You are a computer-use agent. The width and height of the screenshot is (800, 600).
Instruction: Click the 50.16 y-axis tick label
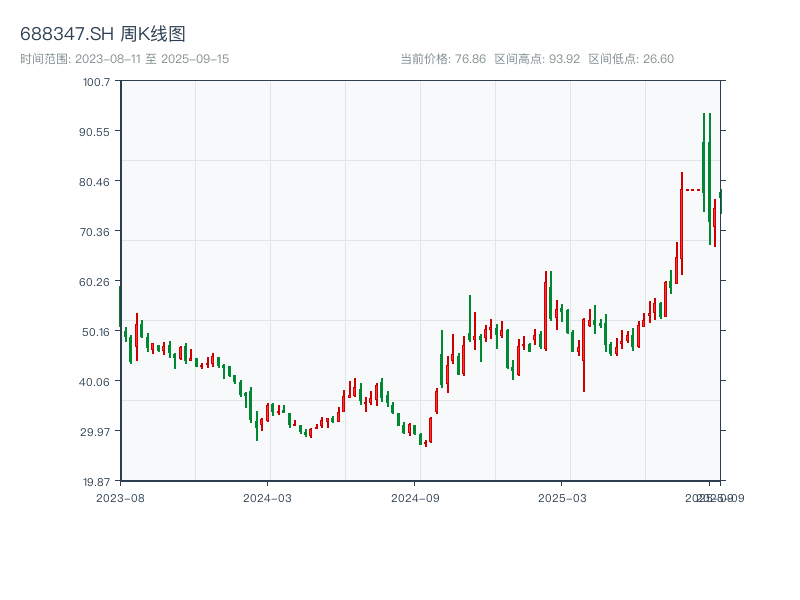(x=96, y=331)
